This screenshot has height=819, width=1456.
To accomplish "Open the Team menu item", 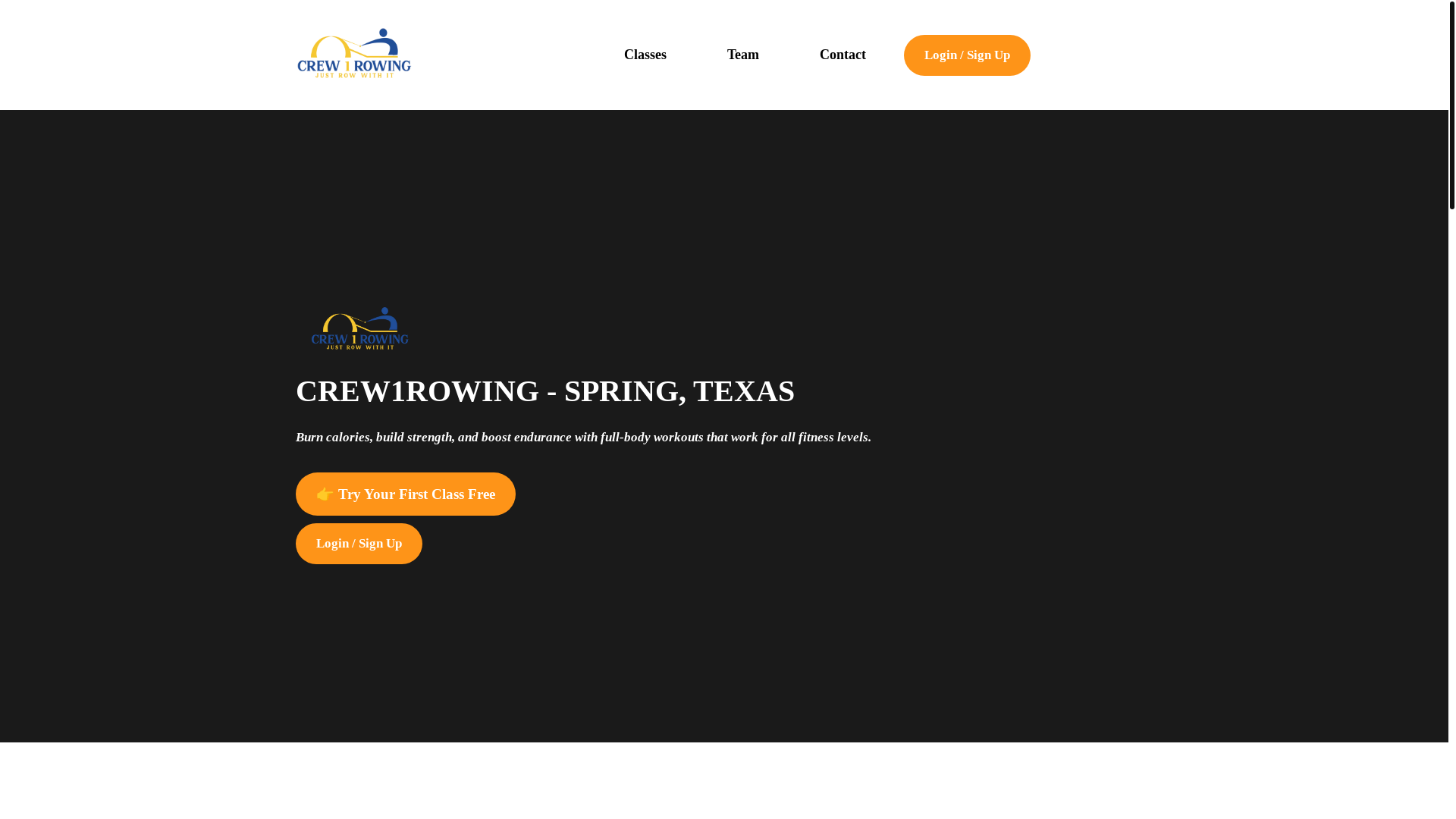I will click(x=742, y=55).
